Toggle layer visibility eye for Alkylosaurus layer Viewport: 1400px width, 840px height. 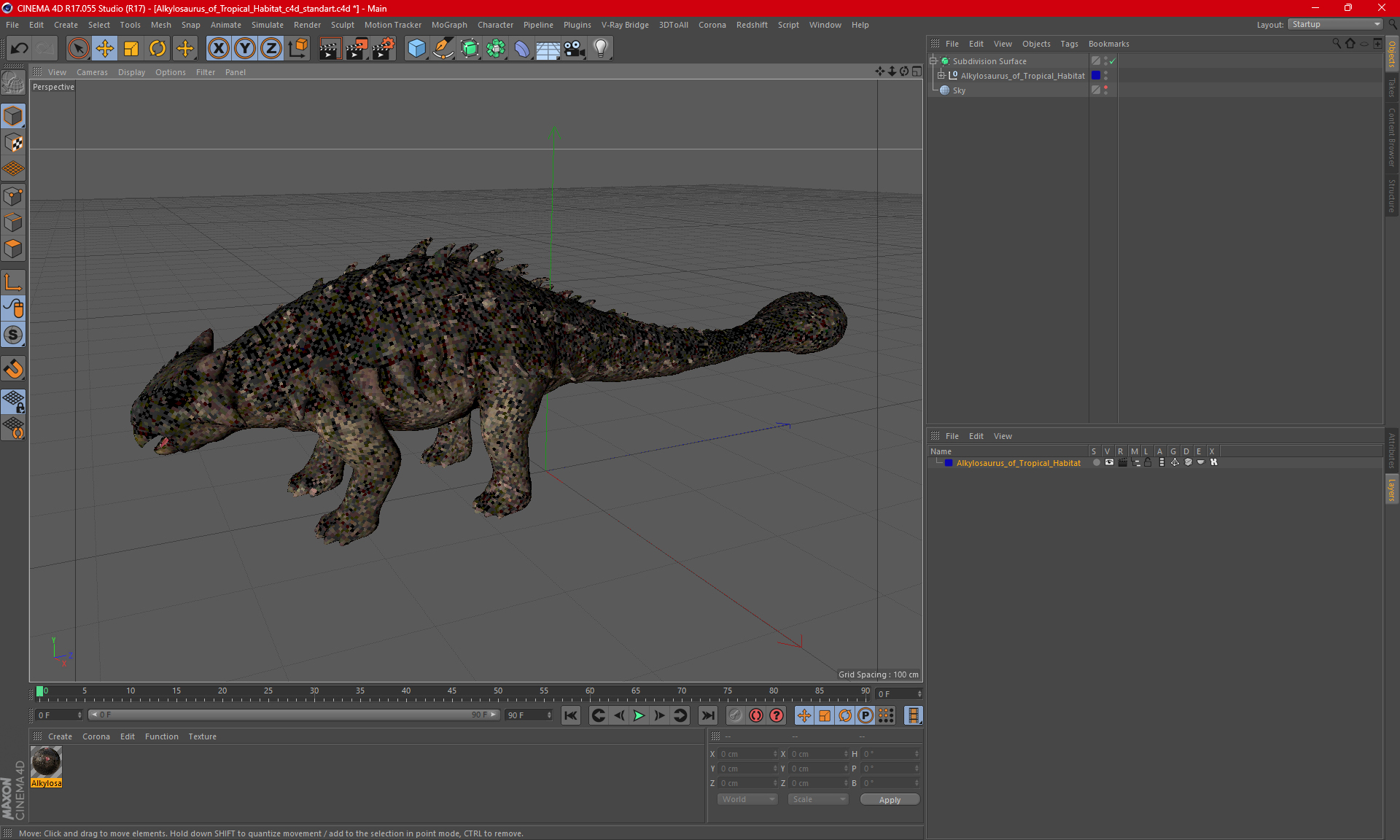click(x=1109, y=462)
